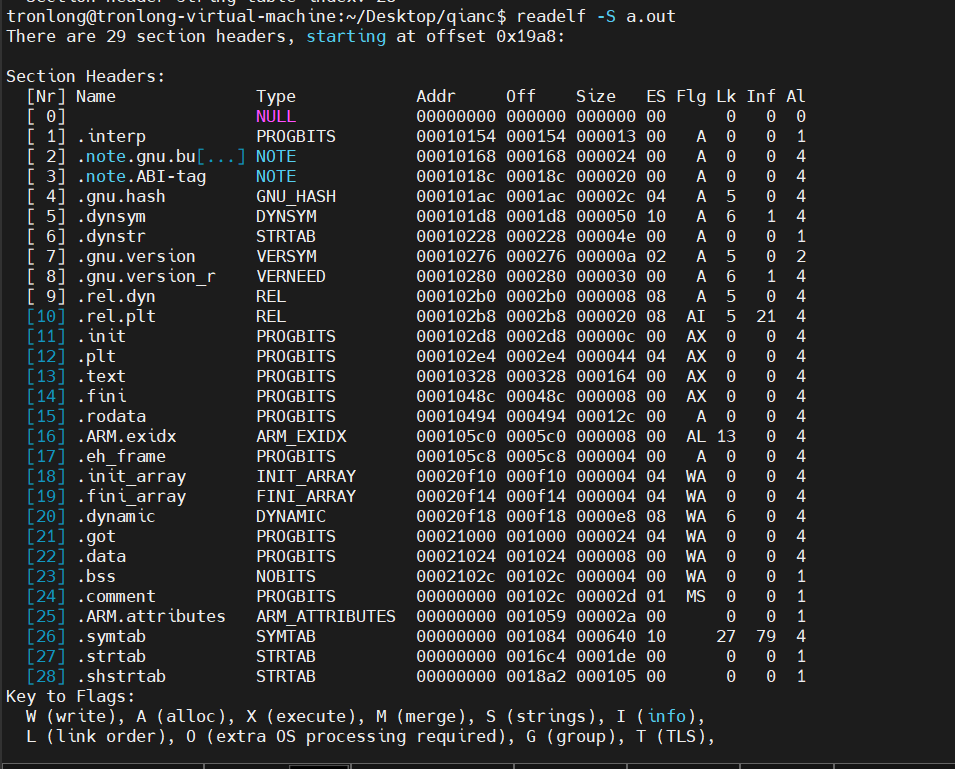Select the .interp section name
Screen dimensions: 955x769
coord(111,136)
